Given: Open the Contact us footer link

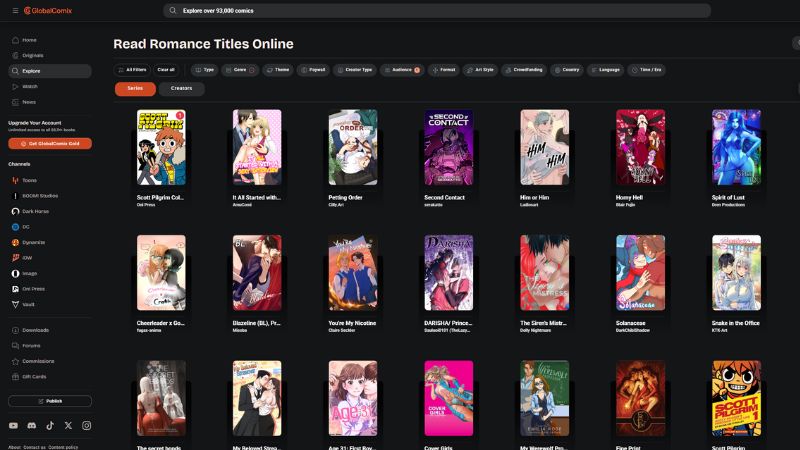Looking at the screenshot, I should (34, 447).
